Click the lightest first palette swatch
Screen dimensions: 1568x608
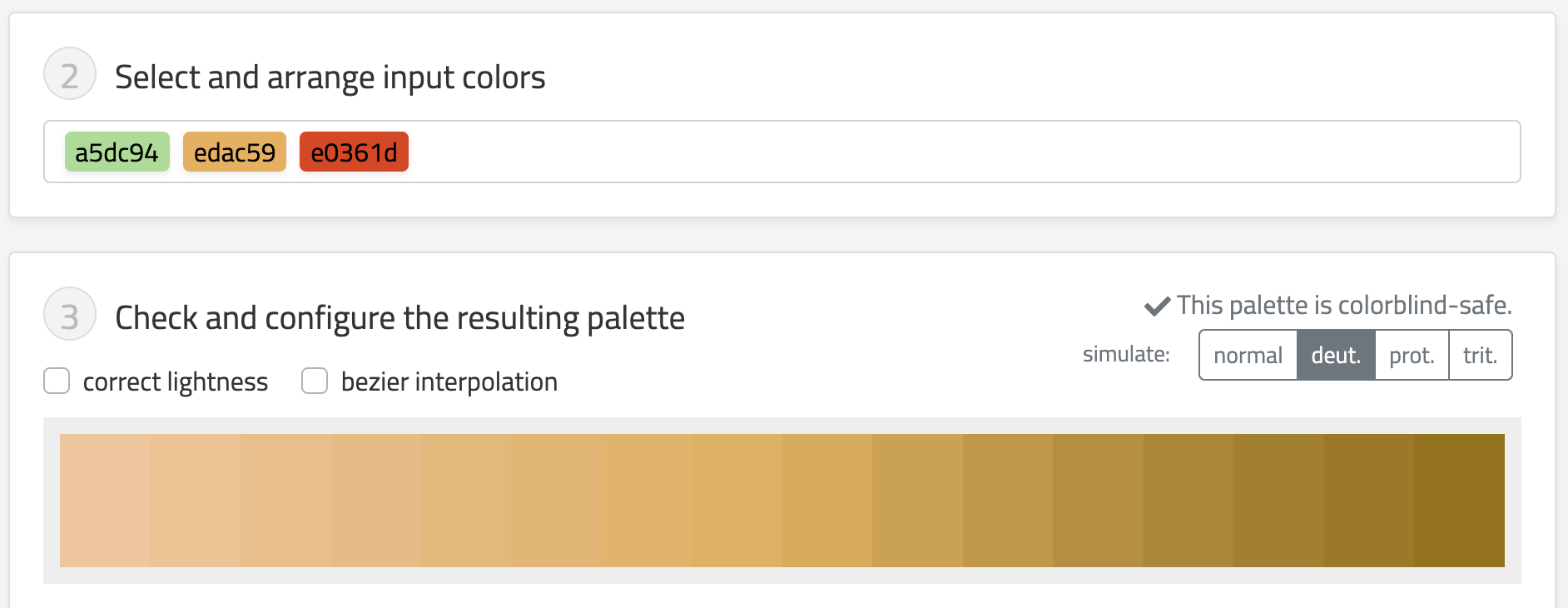(105, 501)
